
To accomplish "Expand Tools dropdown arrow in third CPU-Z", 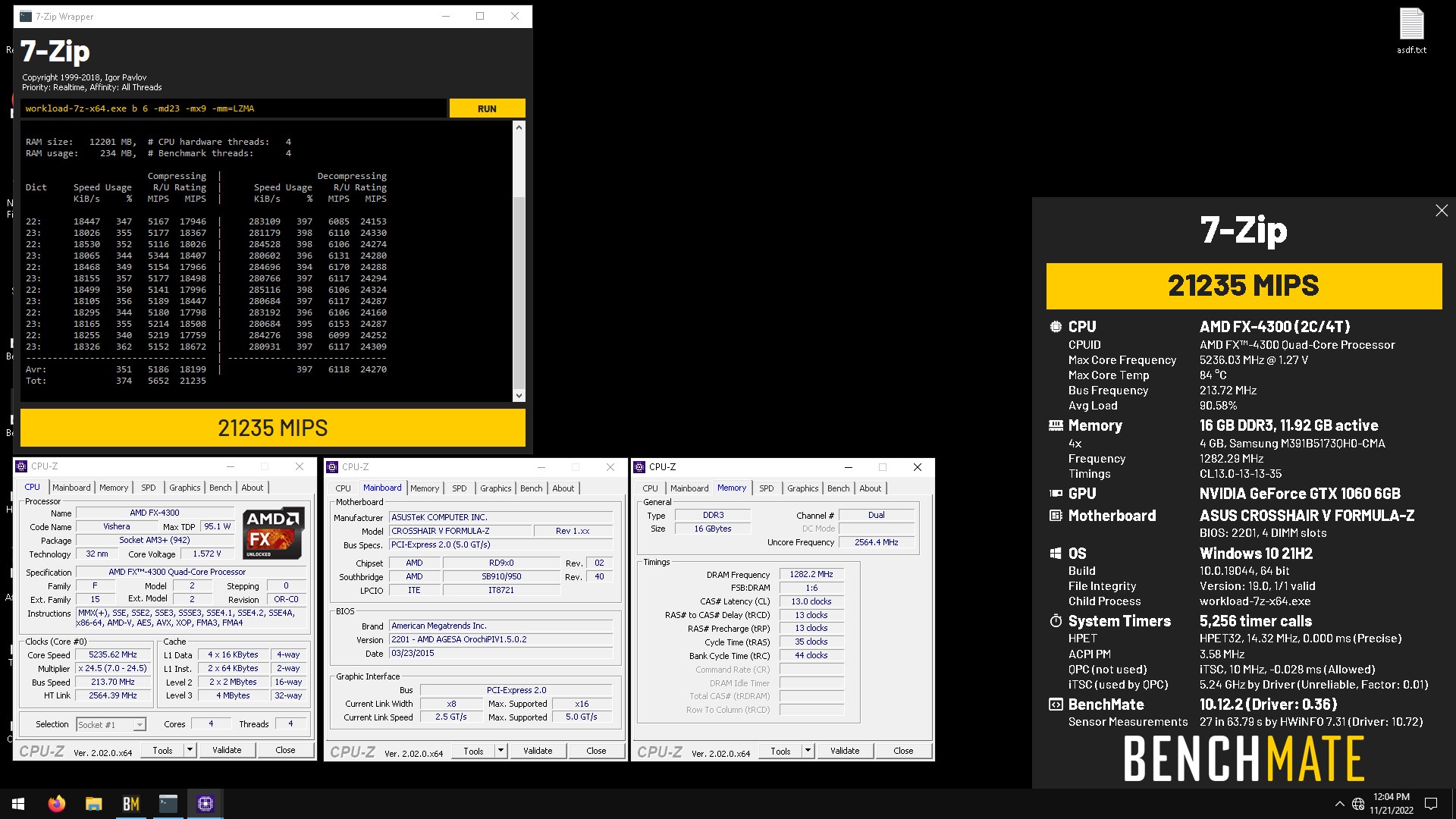I will [808, 751].
